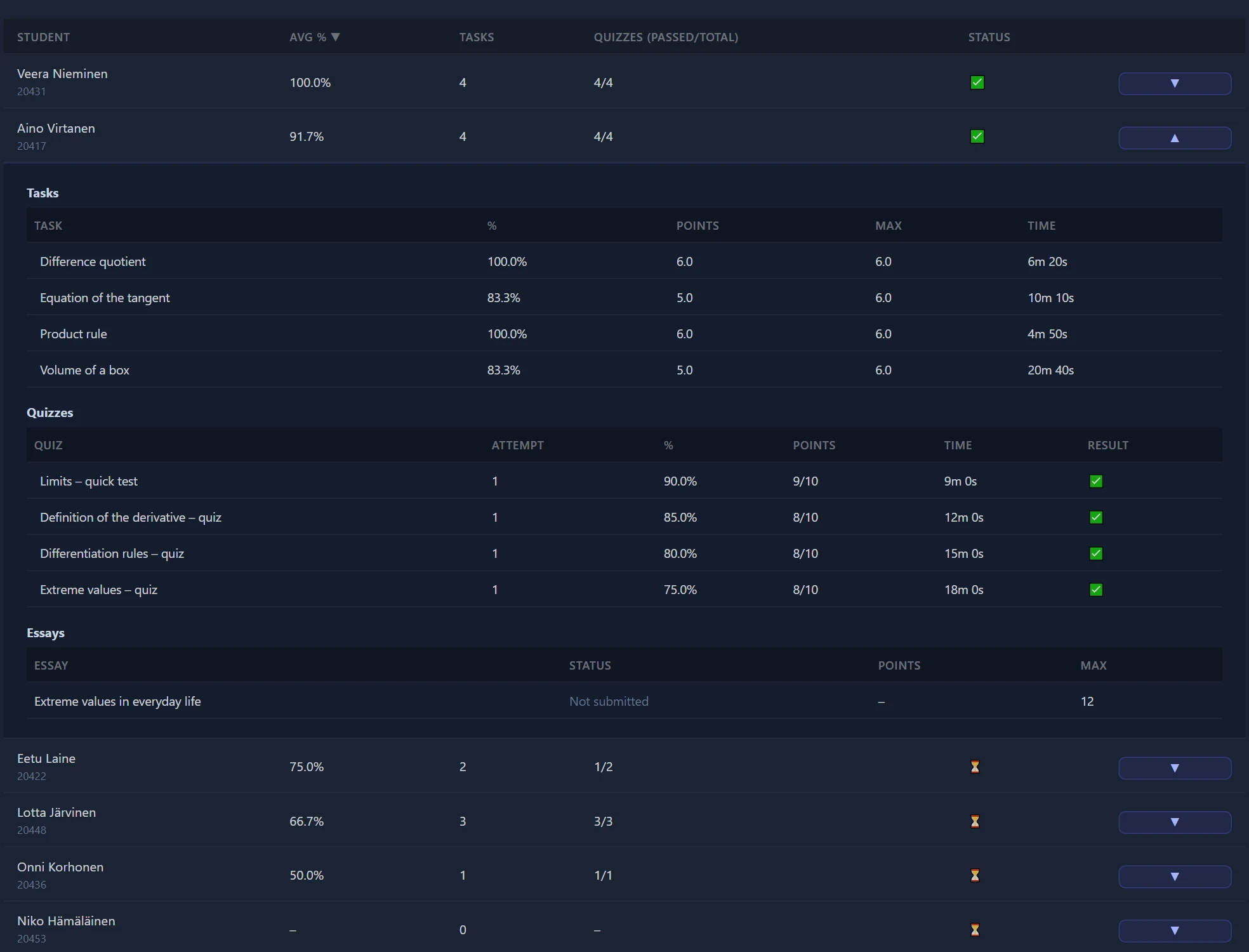
Task: Click the STATUS column header
Action: (989, 37)
